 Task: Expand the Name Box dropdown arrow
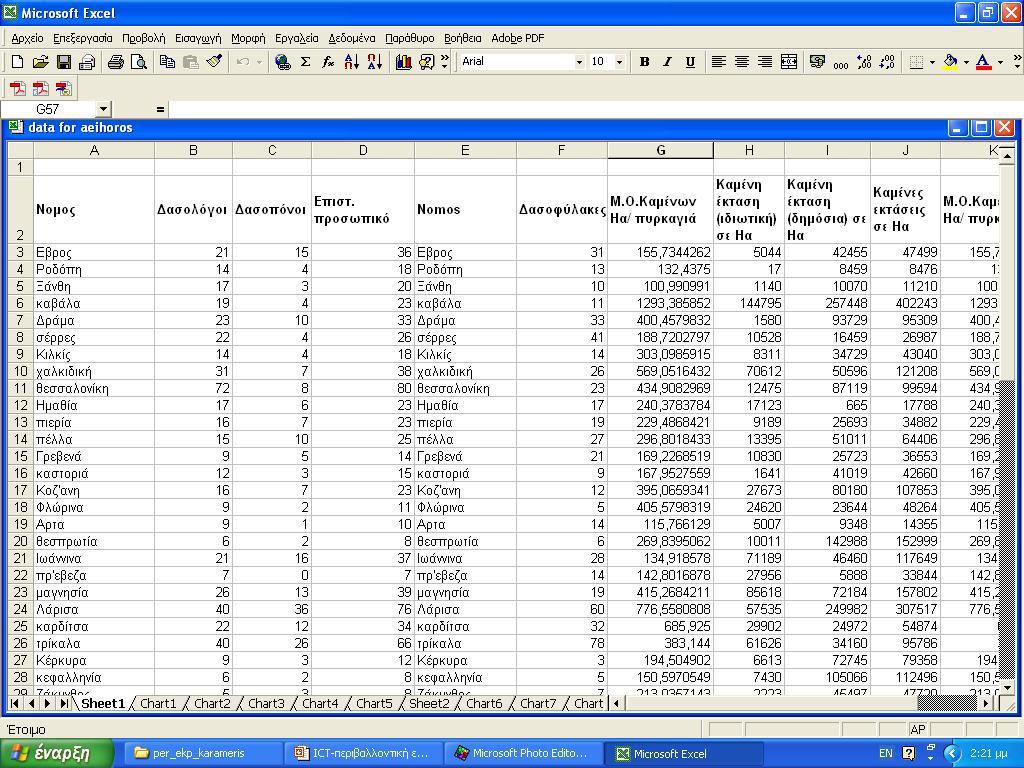tap(103, 109)
